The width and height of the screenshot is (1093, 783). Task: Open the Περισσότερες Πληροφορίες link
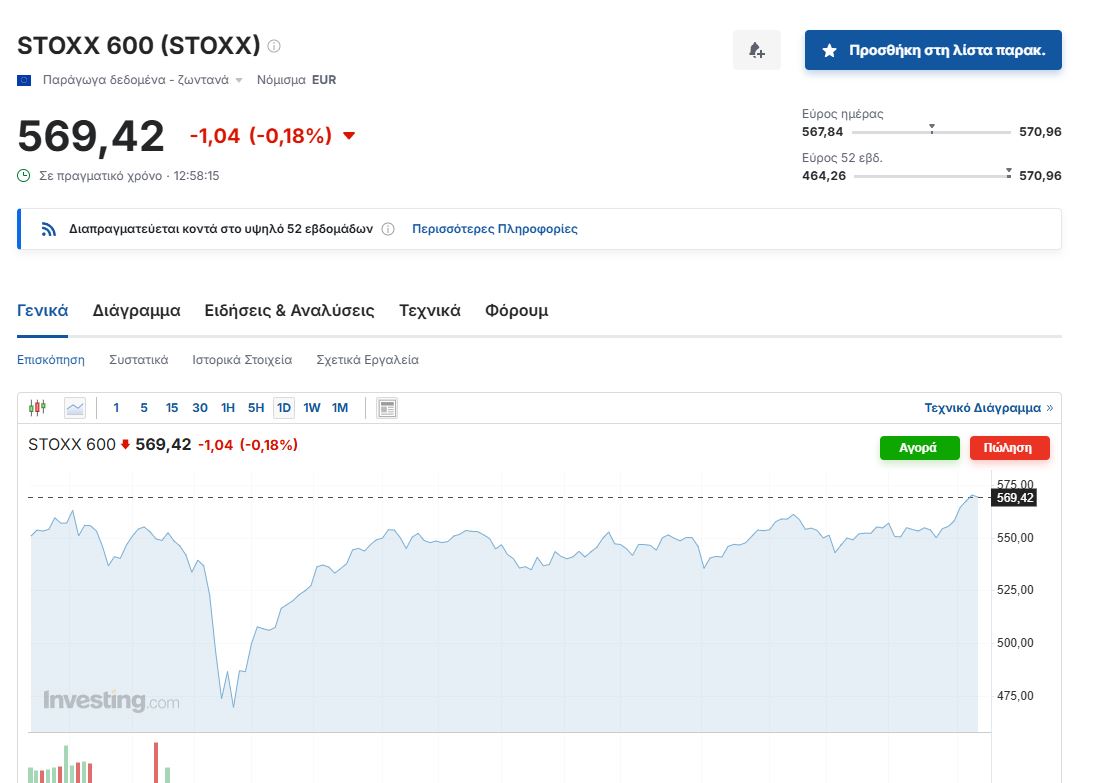[x=494, y=229]
